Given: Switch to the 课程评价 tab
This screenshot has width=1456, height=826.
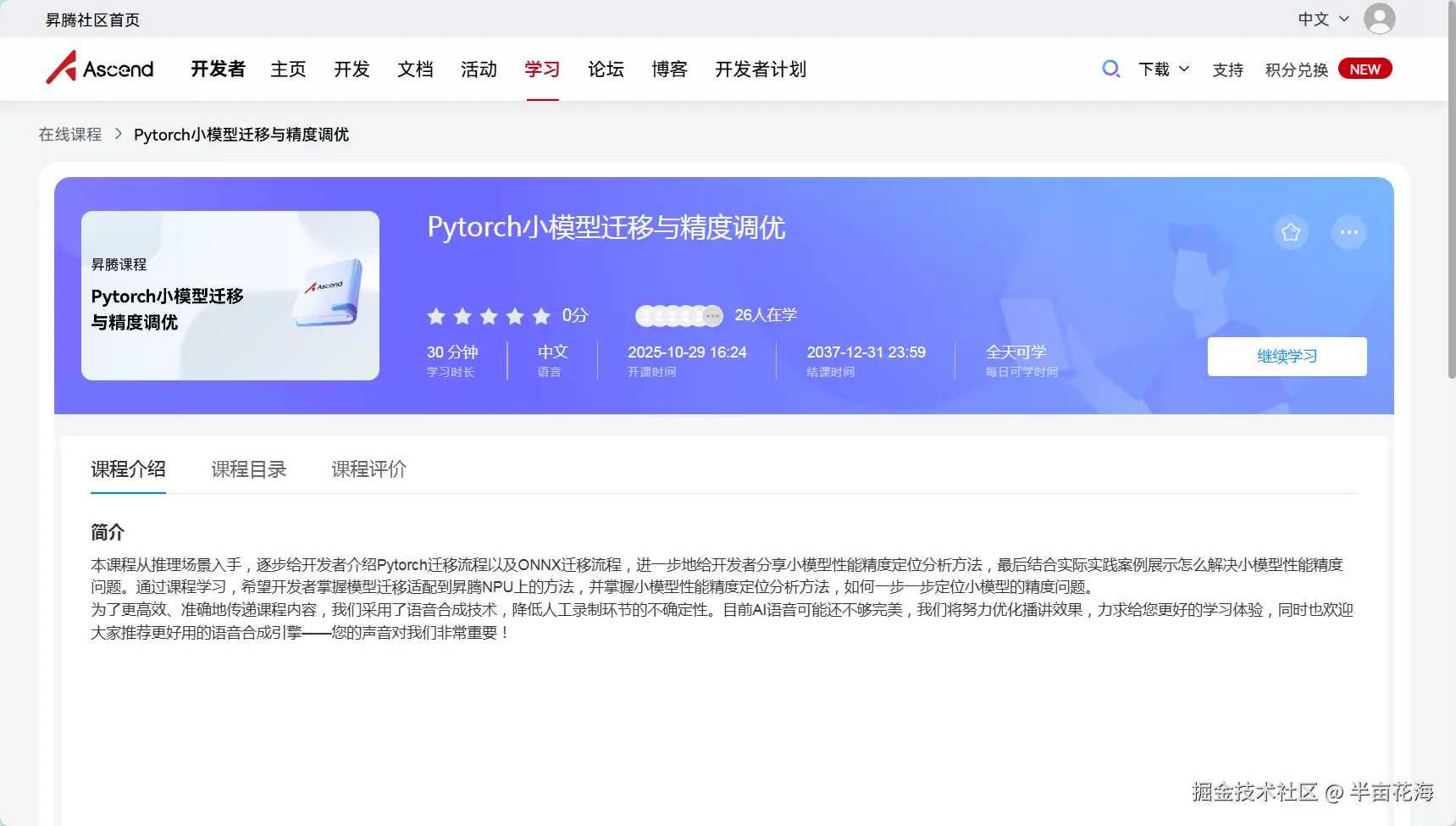Looking at the screenshot, I should [x=368, y=468].
